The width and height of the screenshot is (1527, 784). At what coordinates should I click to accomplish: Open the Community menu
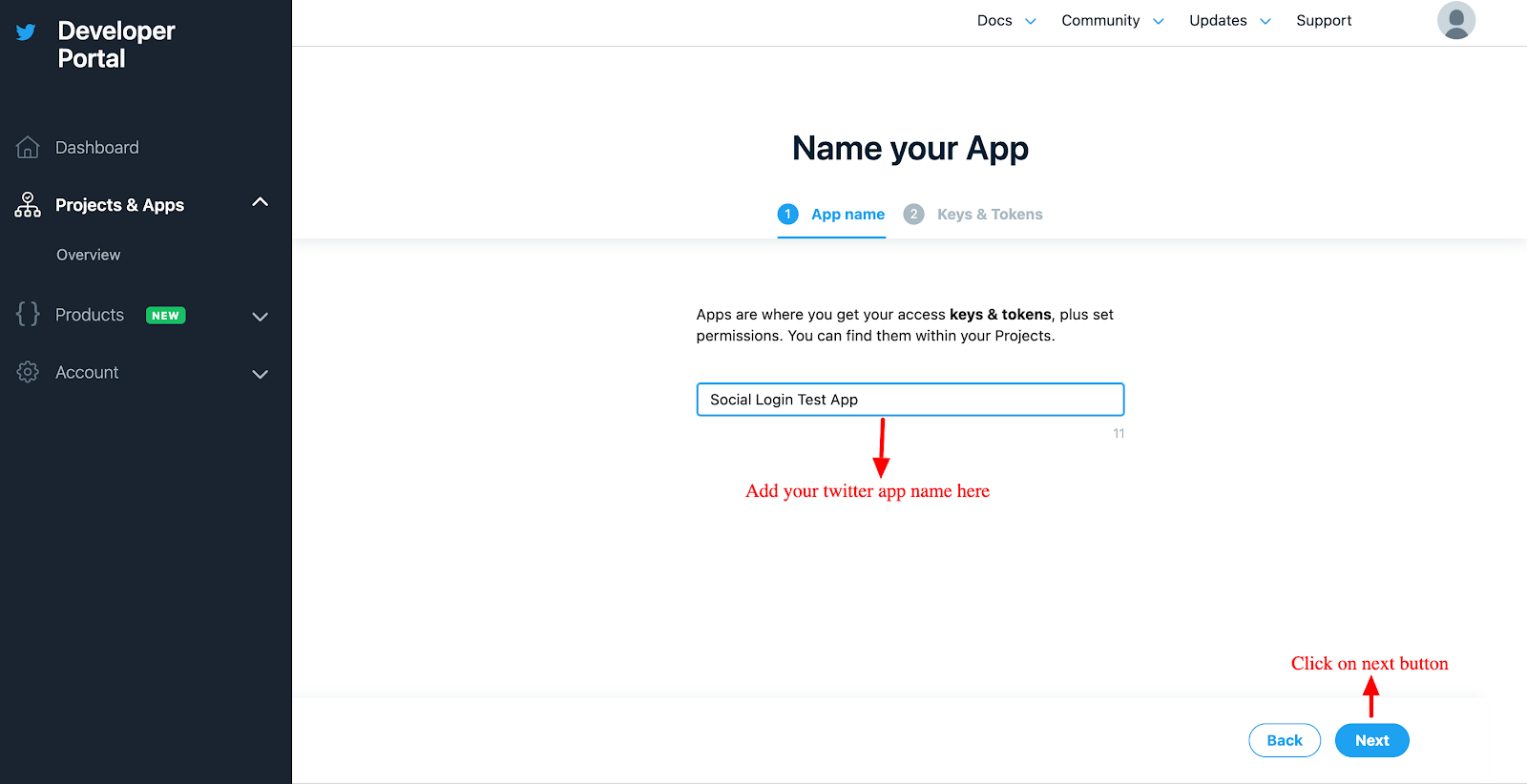(x=1100, y=20)
